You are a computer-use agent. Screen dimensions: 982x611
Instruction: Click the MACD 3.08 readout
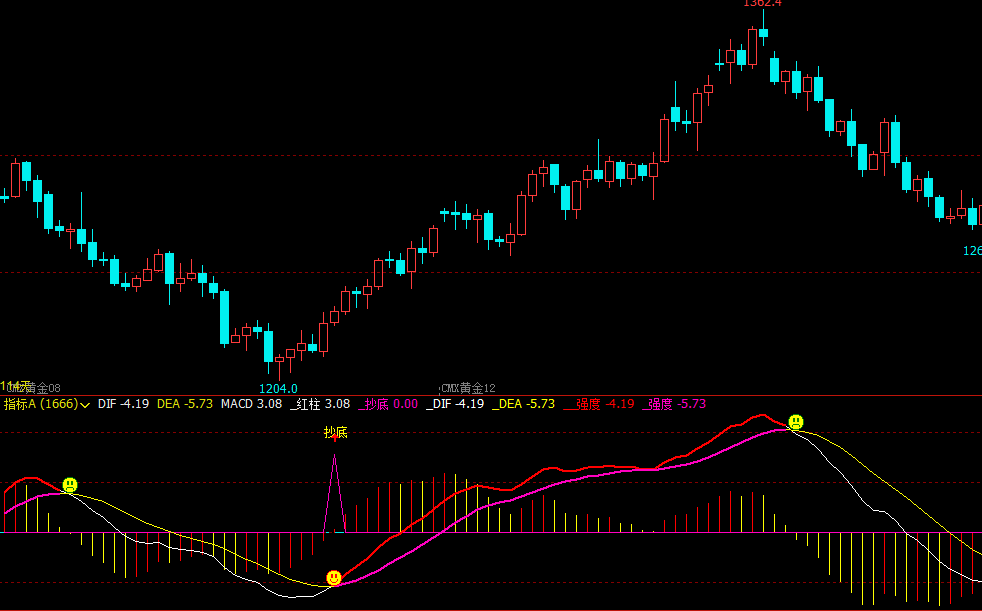251,404
